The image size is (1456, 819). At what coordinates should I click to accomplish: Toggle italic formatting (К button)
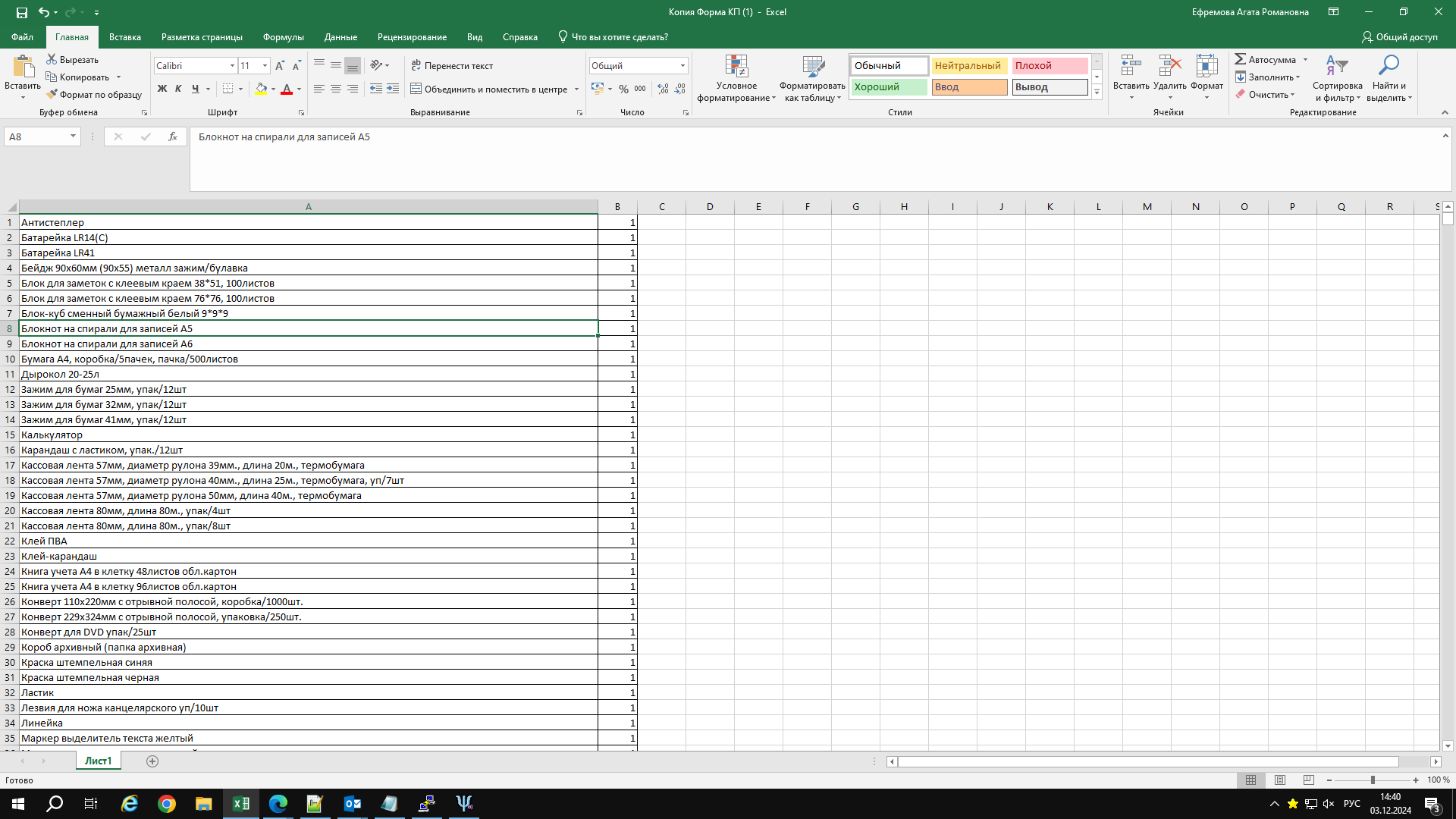click(178, 89)
